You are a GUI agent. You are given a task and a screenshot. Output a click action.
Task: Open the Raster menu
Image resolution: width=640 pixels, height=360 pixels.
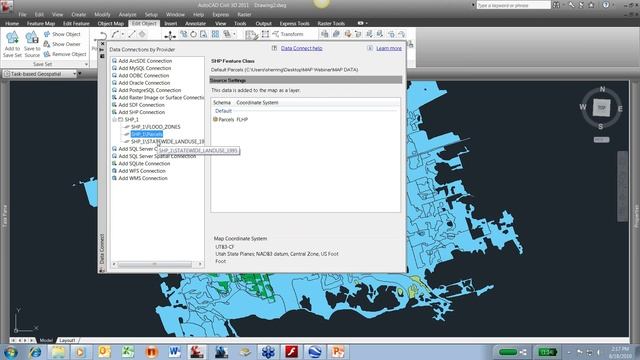click(244, 14)
